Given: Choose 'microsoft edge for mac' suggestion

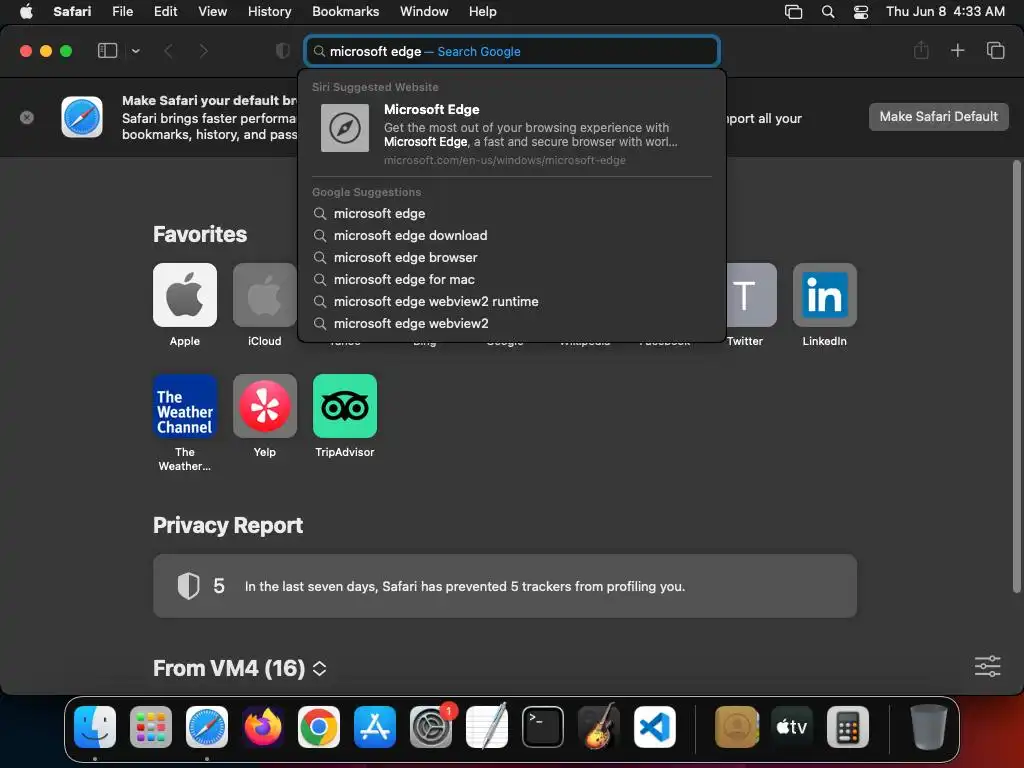Looking at the screenshot, I should (513, 280).
